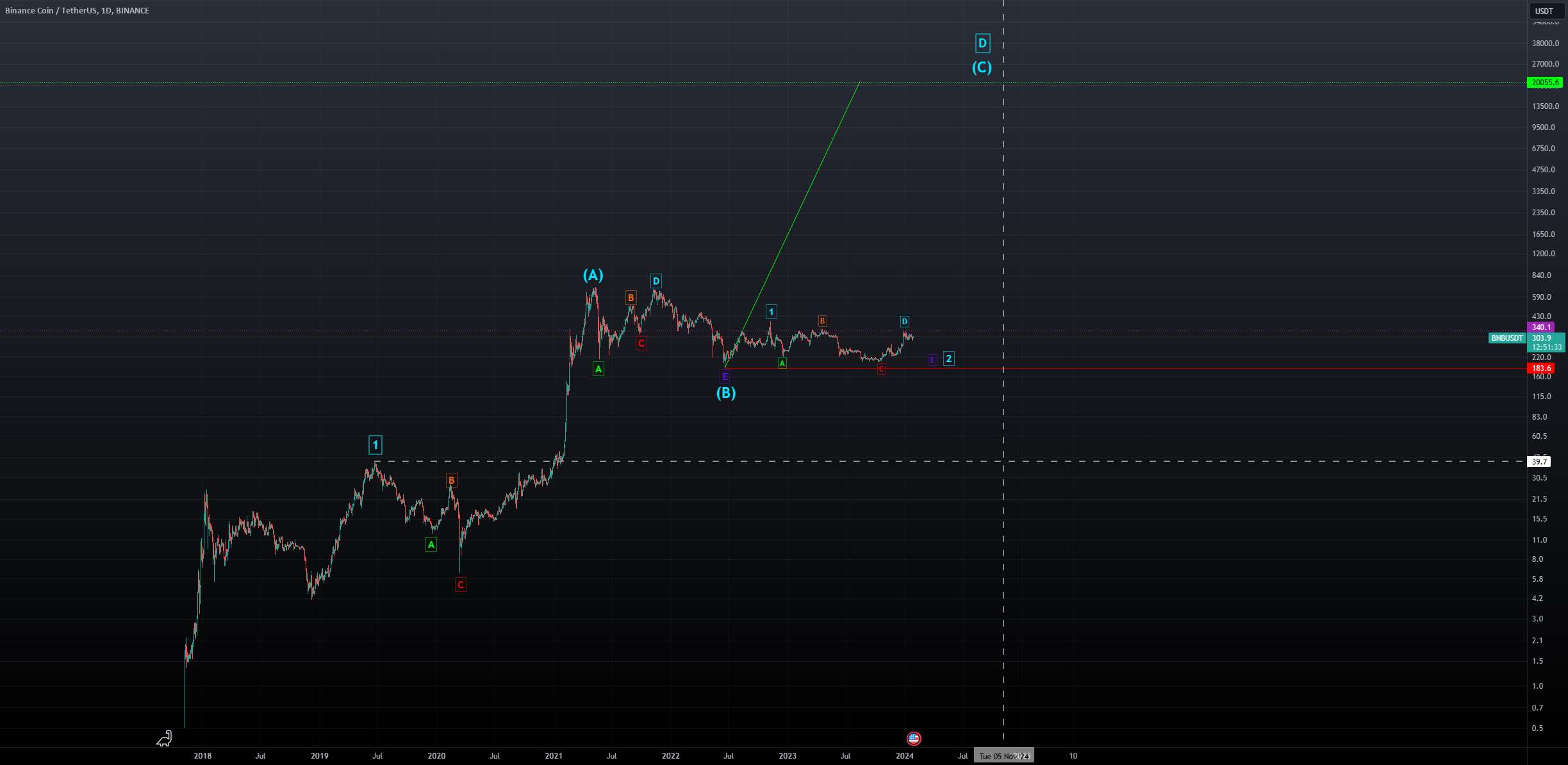Click the 2024 label on time axis

905,756
